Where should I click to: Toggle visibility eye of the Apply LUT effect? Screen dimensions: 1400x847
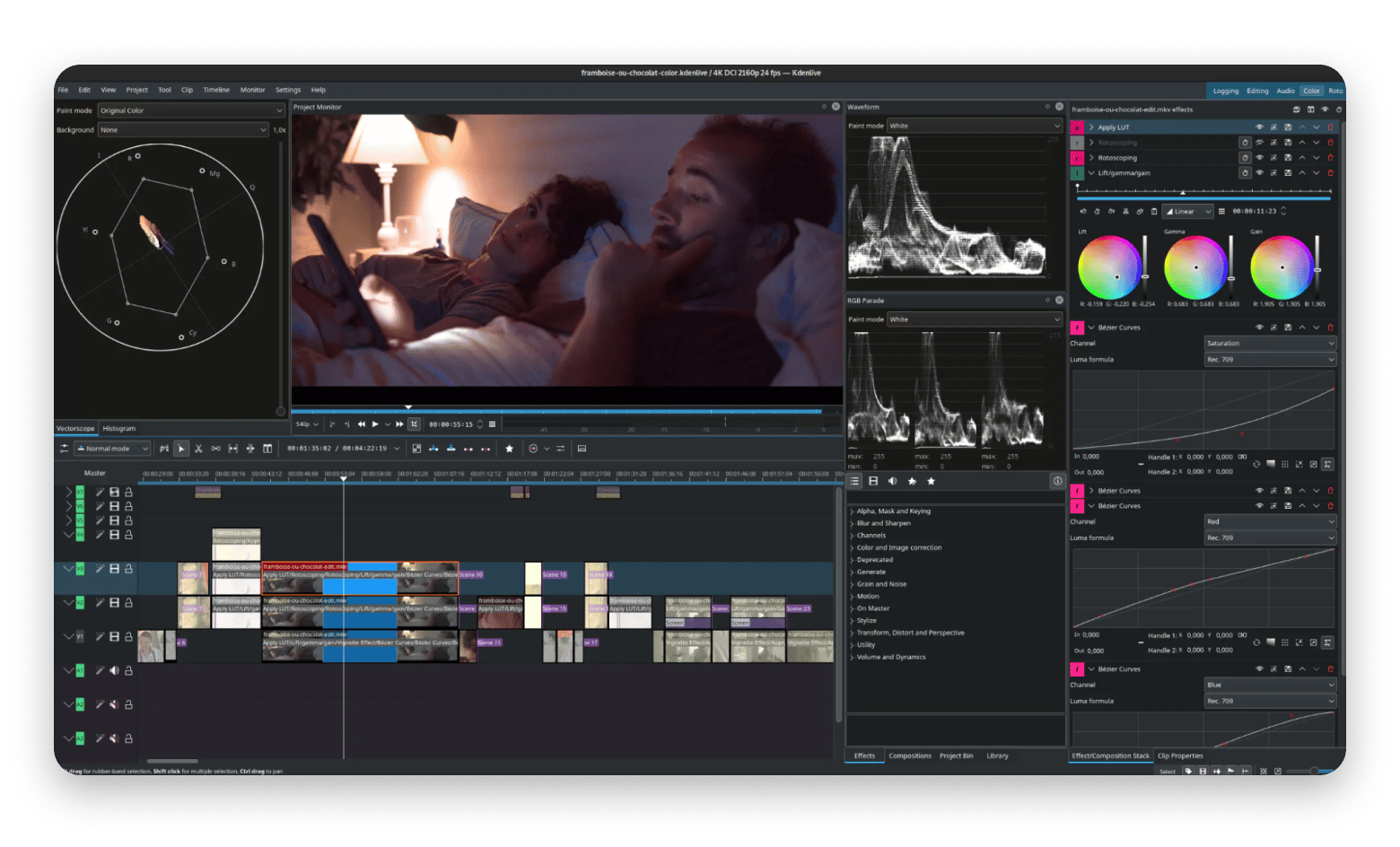coord(1259,127)
